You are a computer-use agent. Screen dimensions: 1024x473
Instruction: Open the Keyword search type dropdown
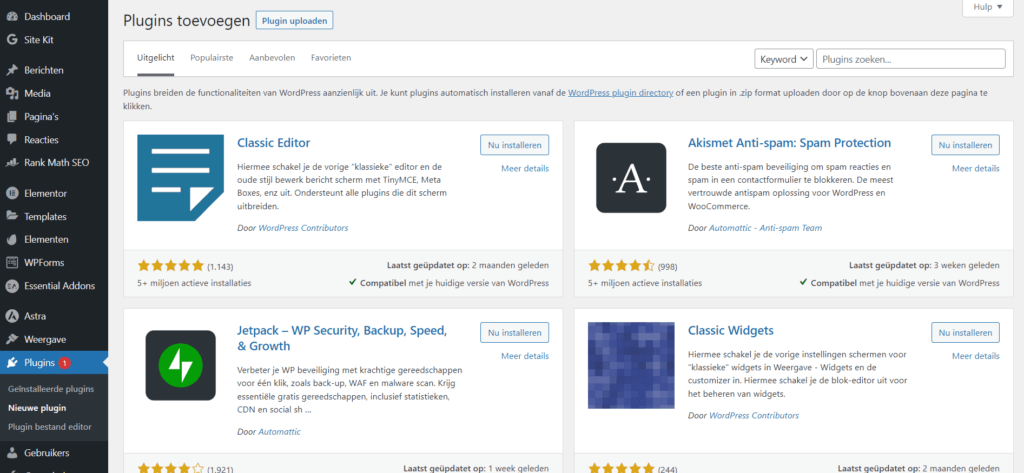click(x=784, y=59)
